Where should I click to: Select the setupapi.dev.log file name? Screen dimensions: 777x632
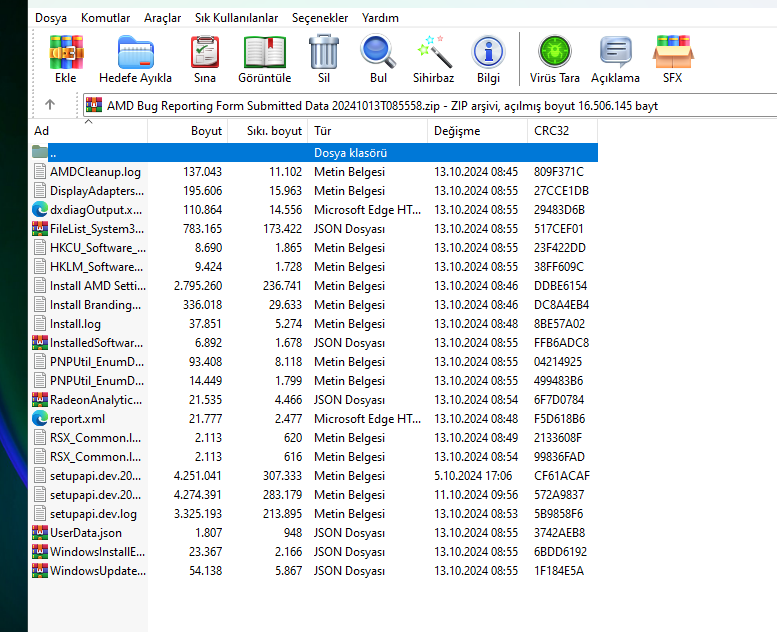pos(93,514)
